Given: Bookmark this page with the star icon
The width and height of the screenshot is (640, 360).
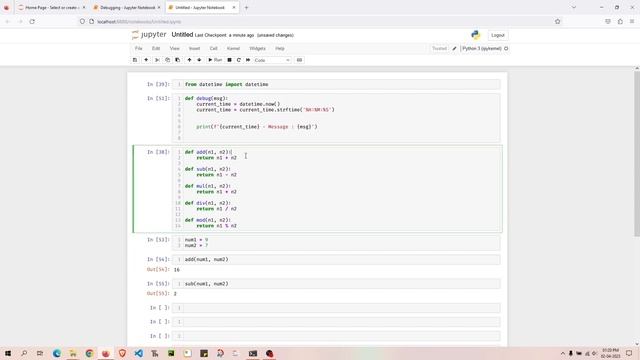Looking at the screenshot, I should tap(558, 21).
